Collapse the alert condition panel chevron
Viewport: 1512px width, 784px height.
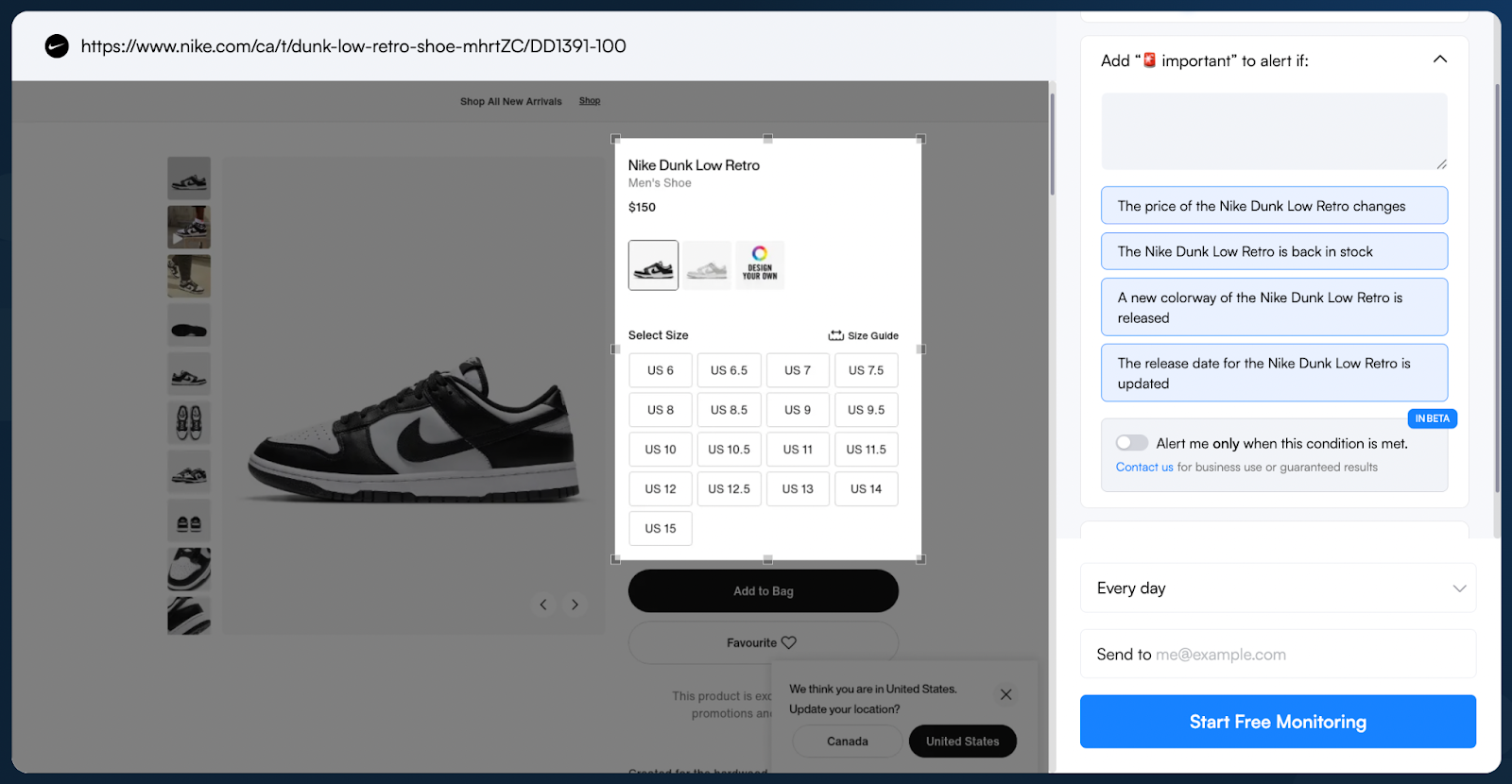click(x=1439, y=60)
